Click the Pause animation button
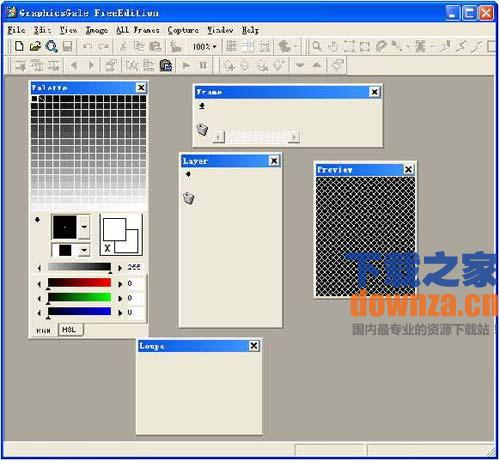The image size is (500, 461). (x=203, y=65)
